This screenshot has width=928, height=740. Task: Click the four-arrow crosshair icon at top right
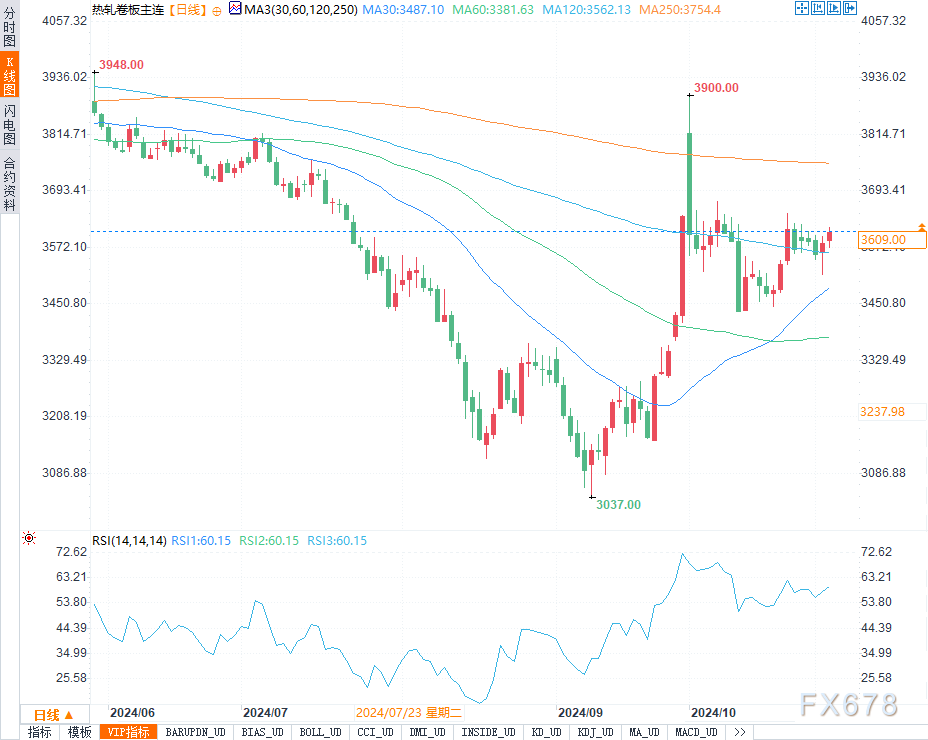tap(803, 9)
